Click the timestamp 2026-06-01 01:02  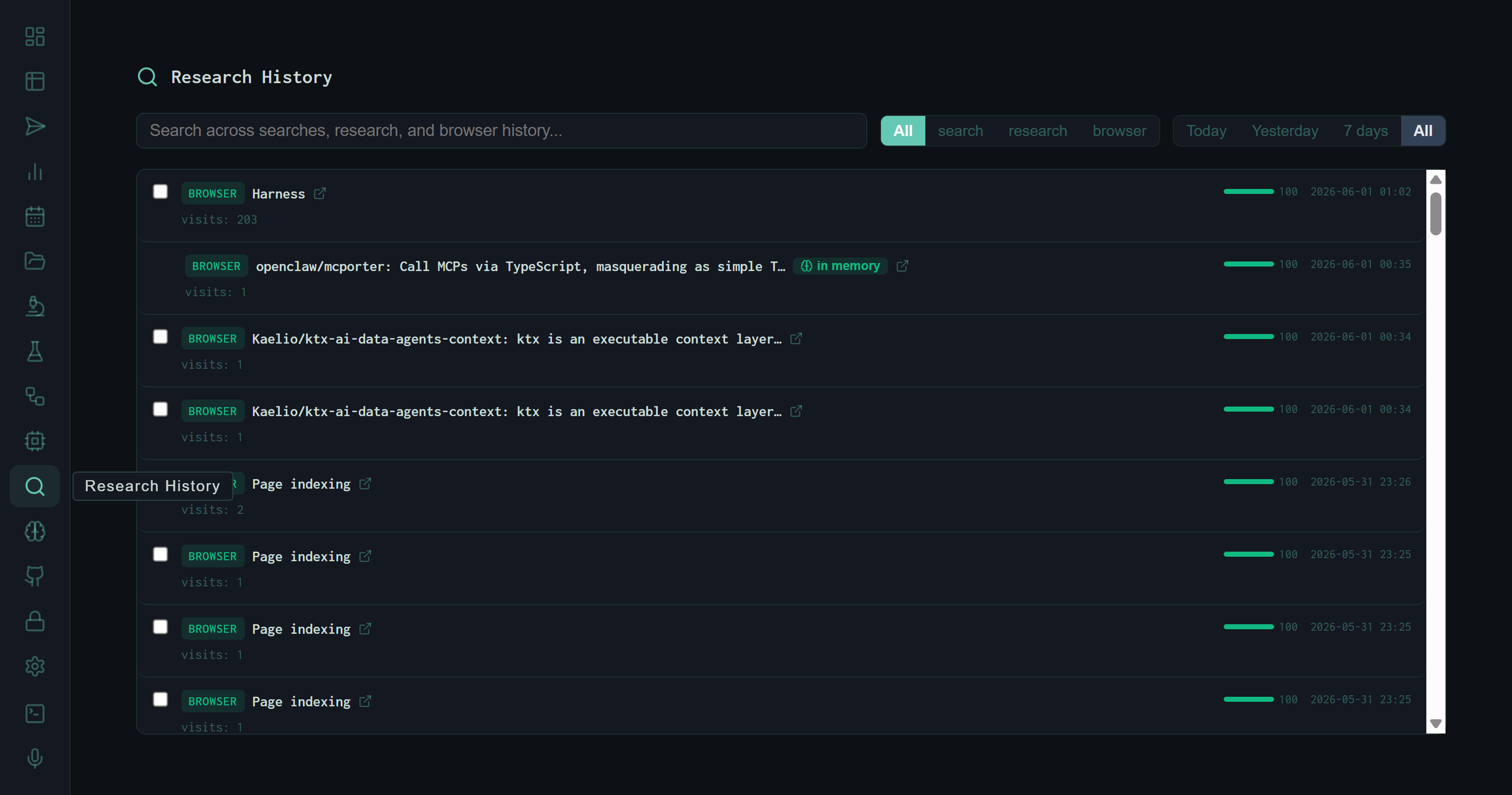click(1361, 192)
